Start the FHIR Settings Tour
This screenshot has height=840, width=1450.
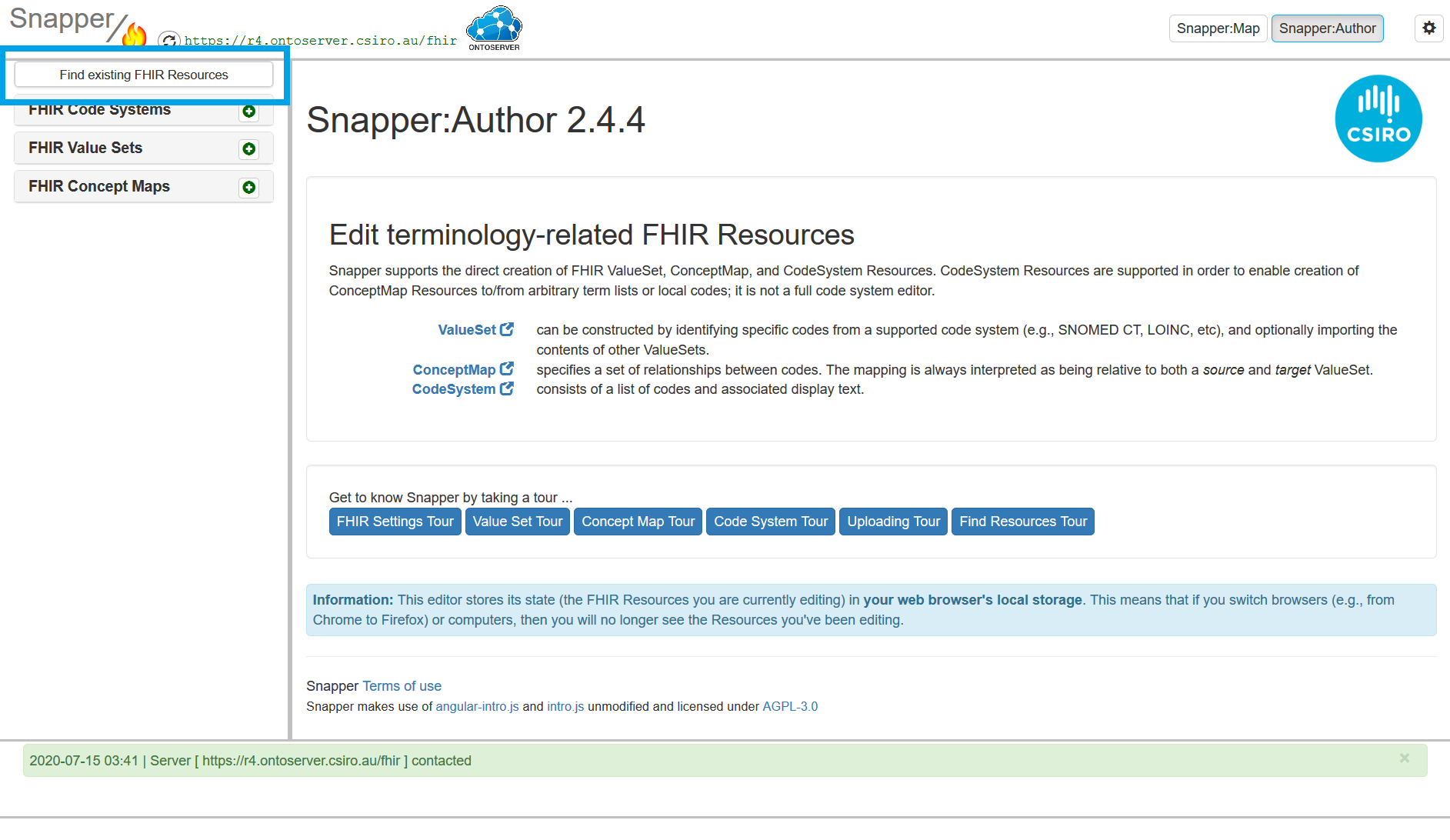tap(395, 522)
